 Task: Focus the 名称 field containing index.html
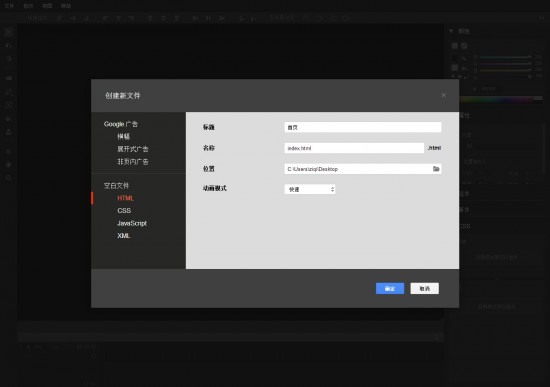click(x=354, y=148)
